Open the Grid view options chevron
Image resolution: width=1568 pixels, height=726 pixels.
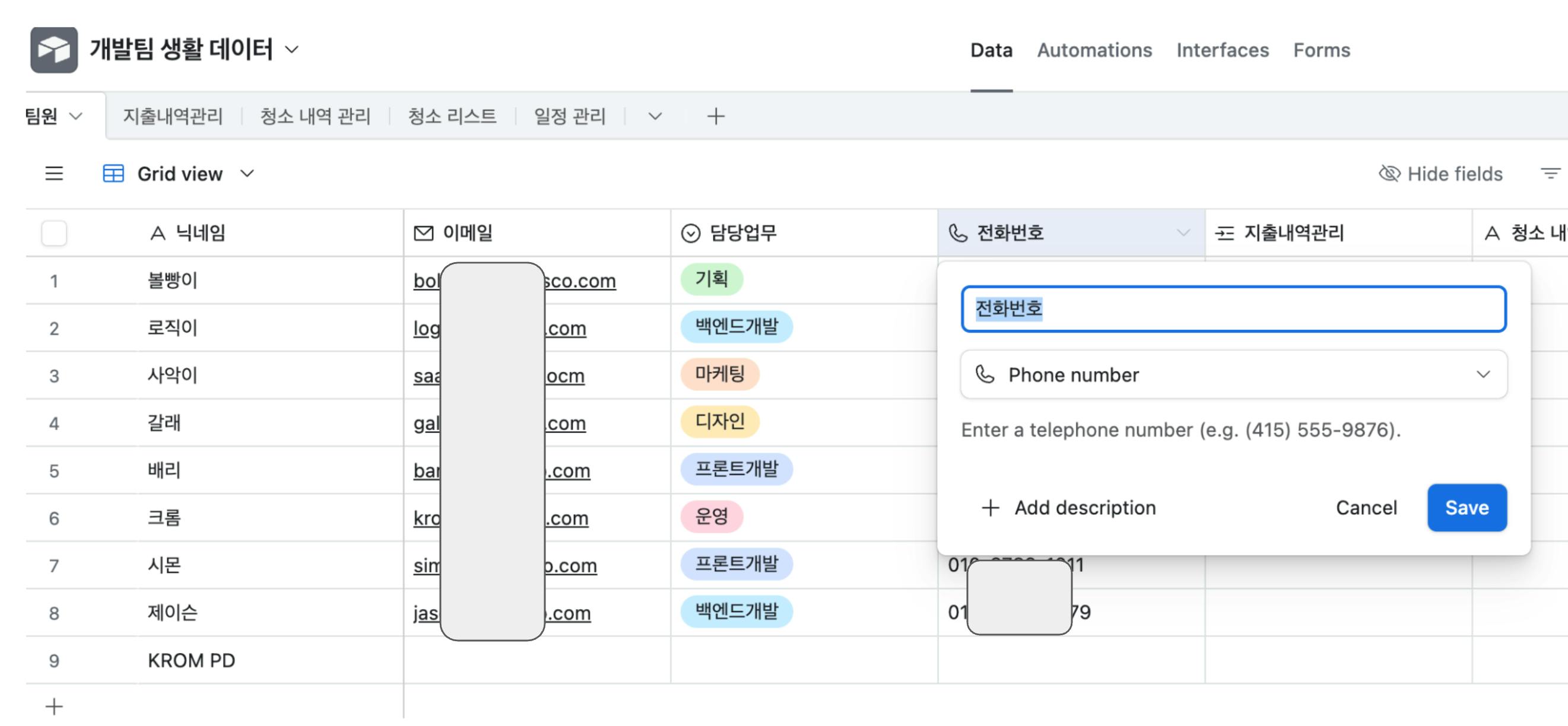point(247,174)
